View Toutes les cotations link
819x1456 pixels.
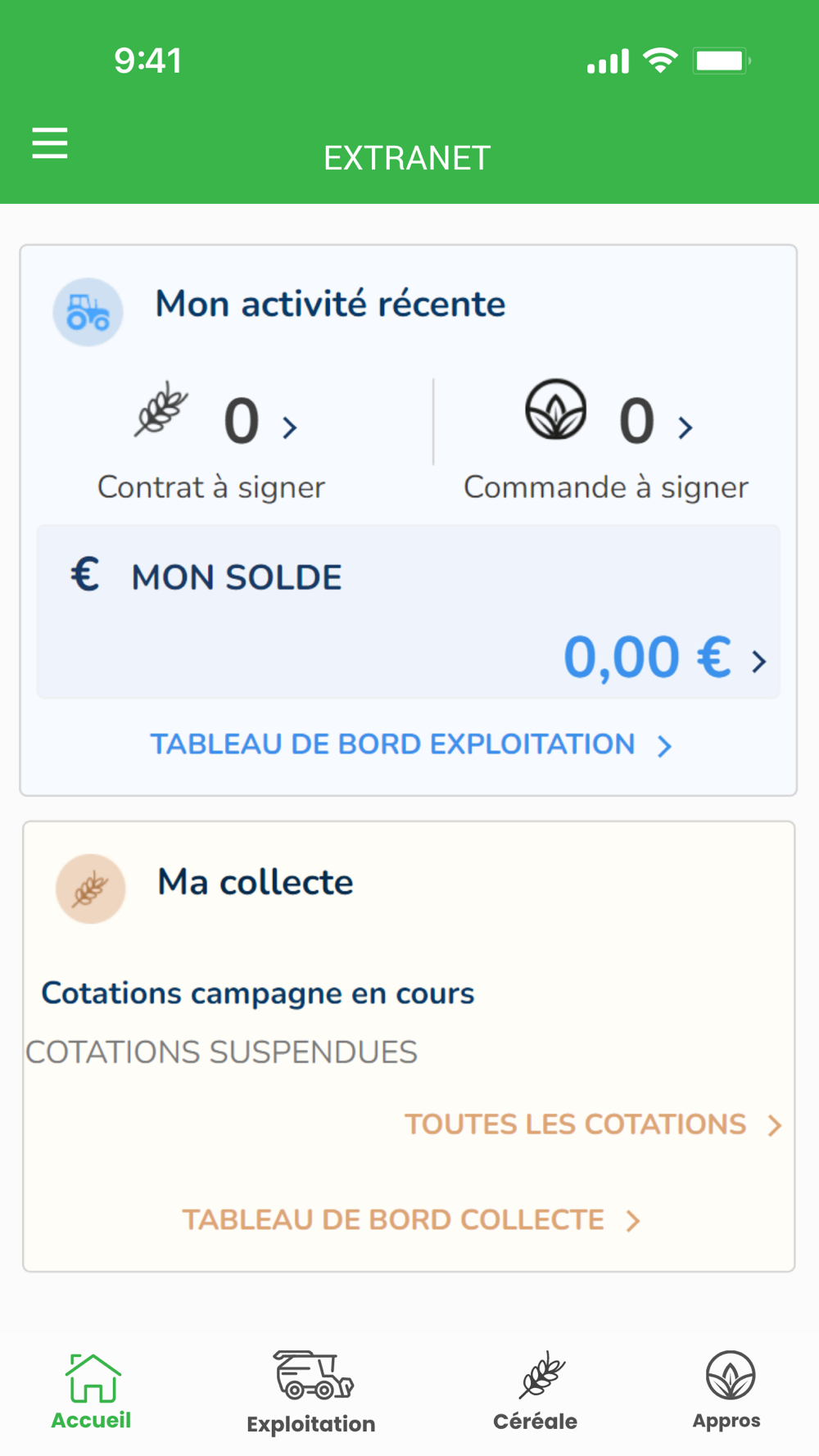click(x=591, y=1124)
